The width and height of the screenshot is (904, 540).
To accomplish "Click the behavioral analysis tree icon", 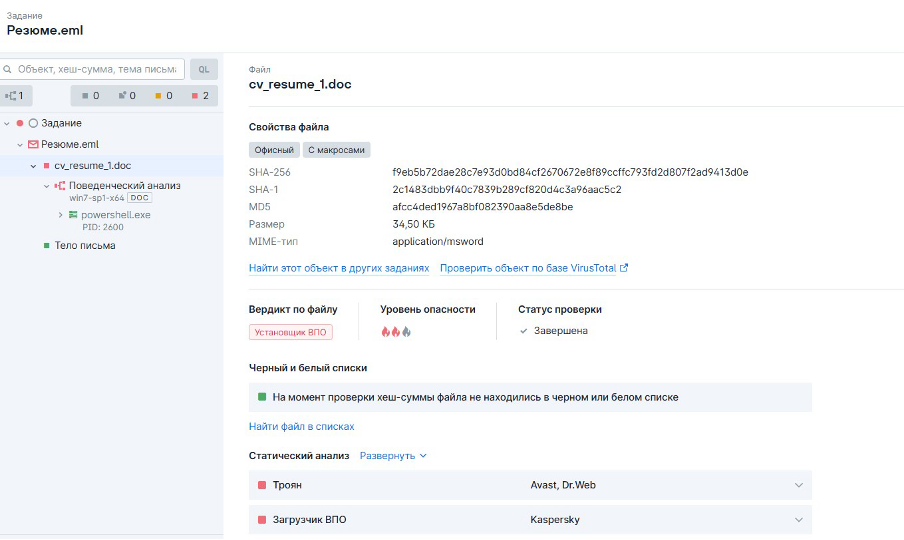I will [59, 186].
